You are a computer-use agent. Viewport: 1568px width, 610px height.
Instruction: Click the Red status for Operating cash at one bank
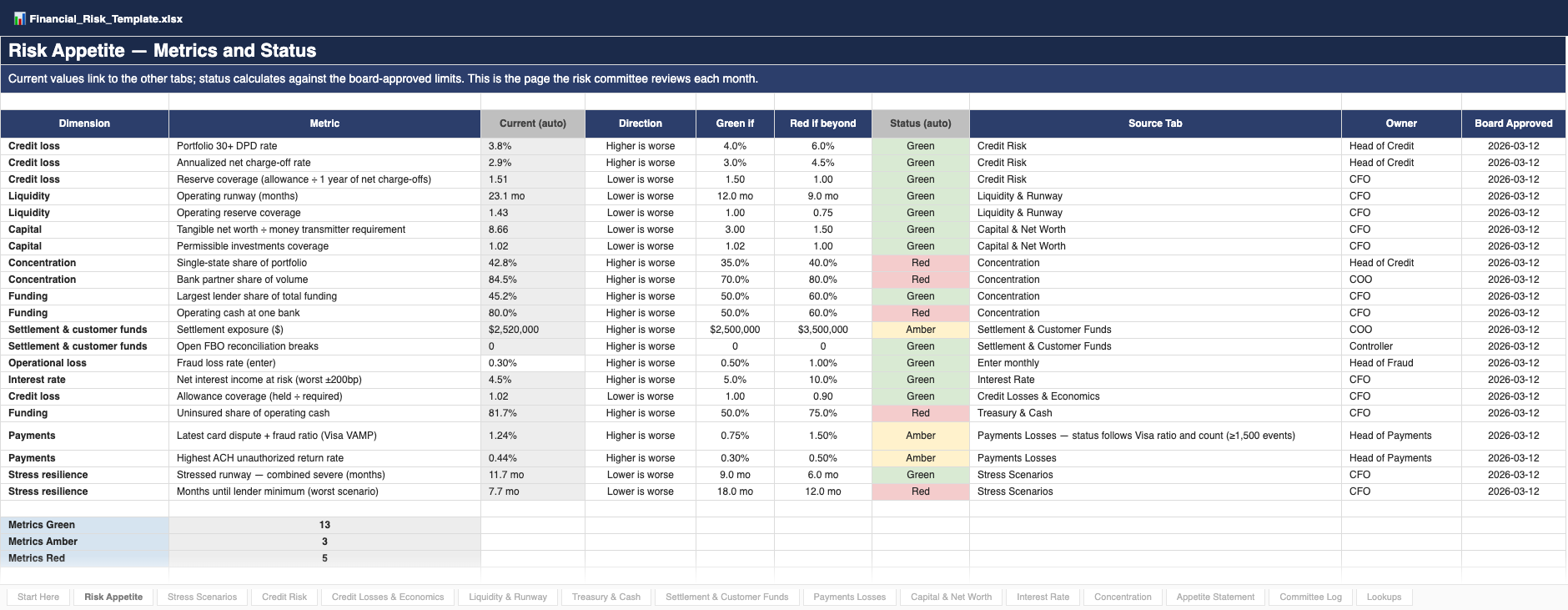point(921,313)
